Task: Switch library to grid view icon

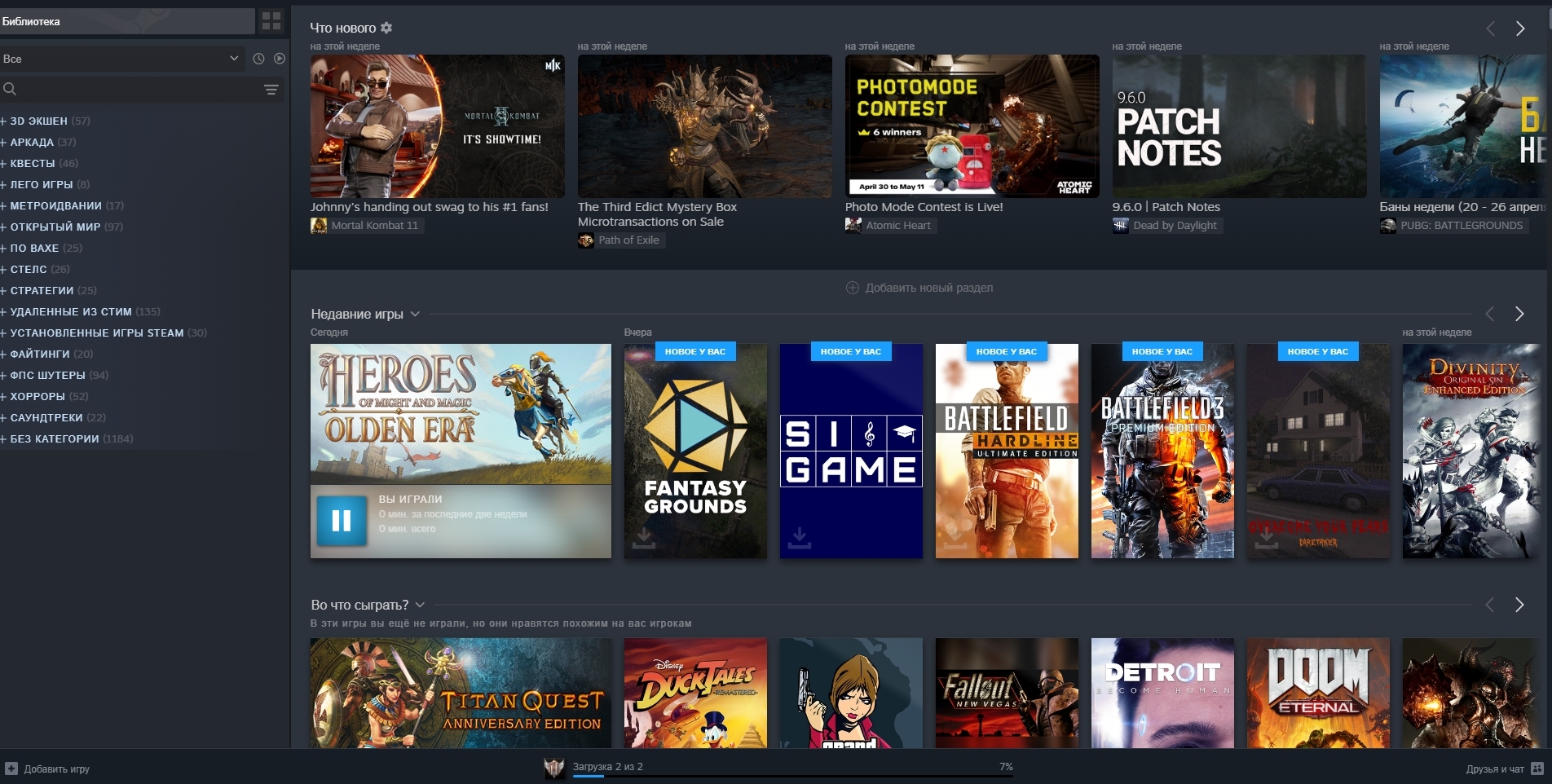Action: 271,21
